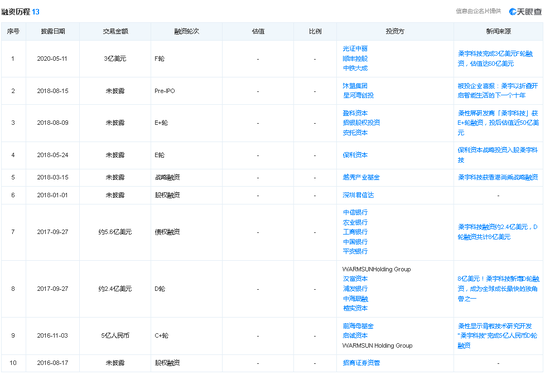This screenshot has width=550, height=375.
Task: Open the F-round 3亿美元 news article link
Action: [x=495, y=59]
